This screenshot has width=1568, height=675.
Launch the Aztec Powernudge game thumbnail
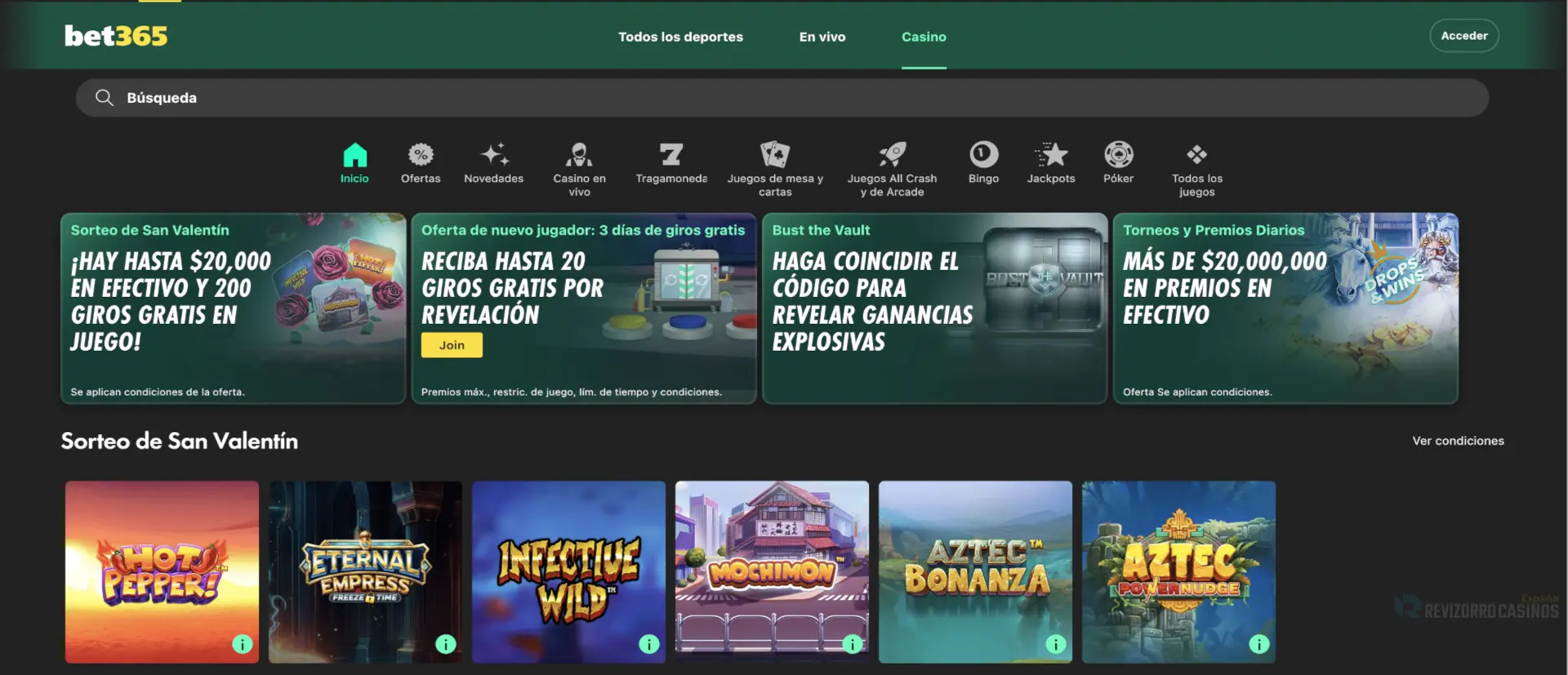point(1178,571)
